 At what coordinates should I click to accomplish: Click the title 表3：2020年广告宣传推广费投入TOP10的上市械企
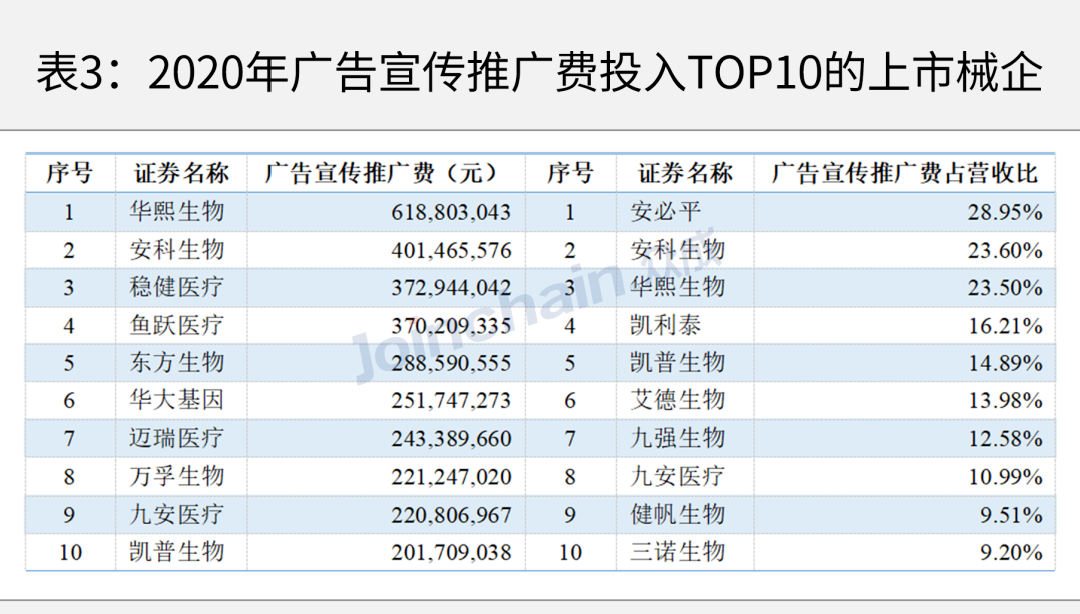point(539,72)
